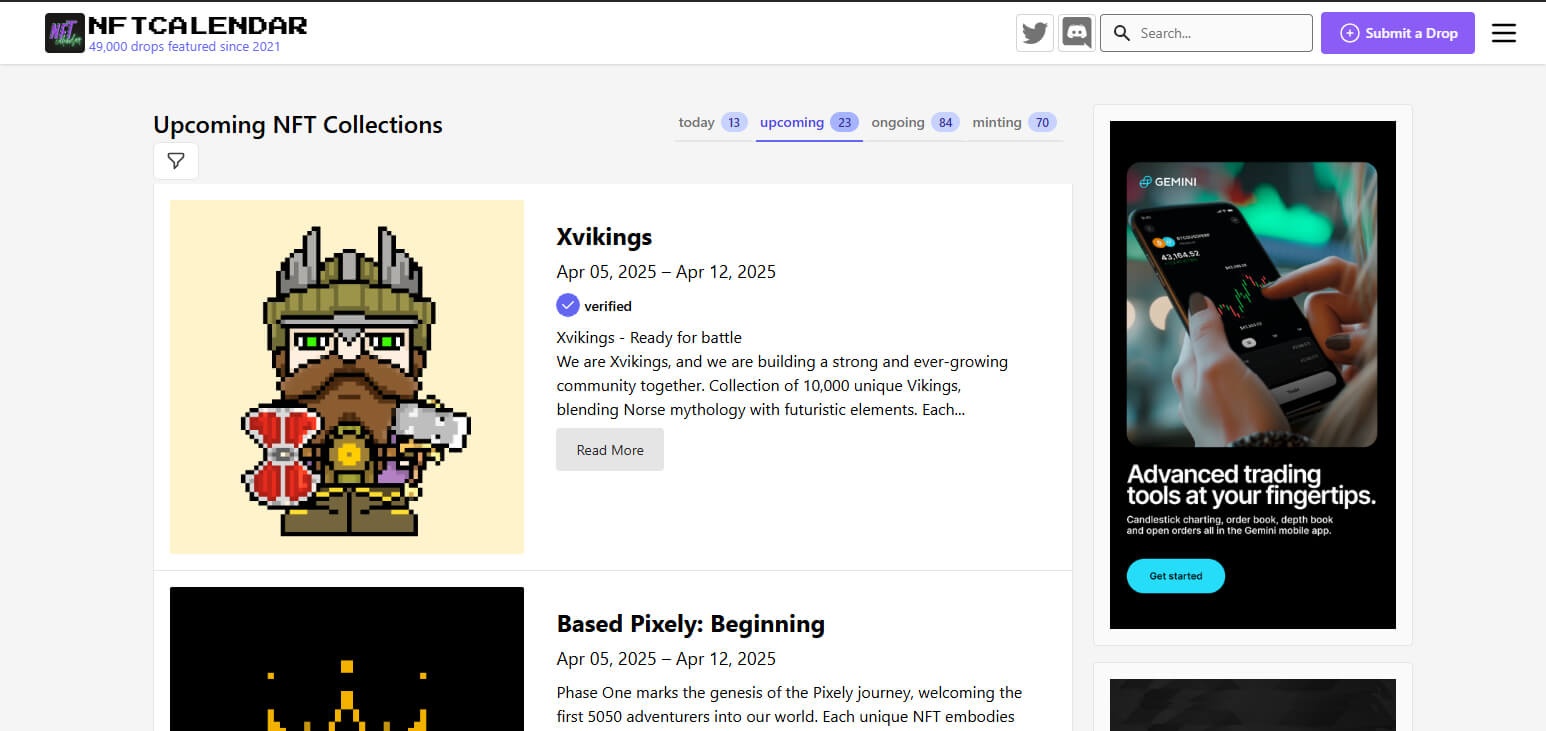
Task: Click the verified checkmark badge
Action: pos(568,305)
